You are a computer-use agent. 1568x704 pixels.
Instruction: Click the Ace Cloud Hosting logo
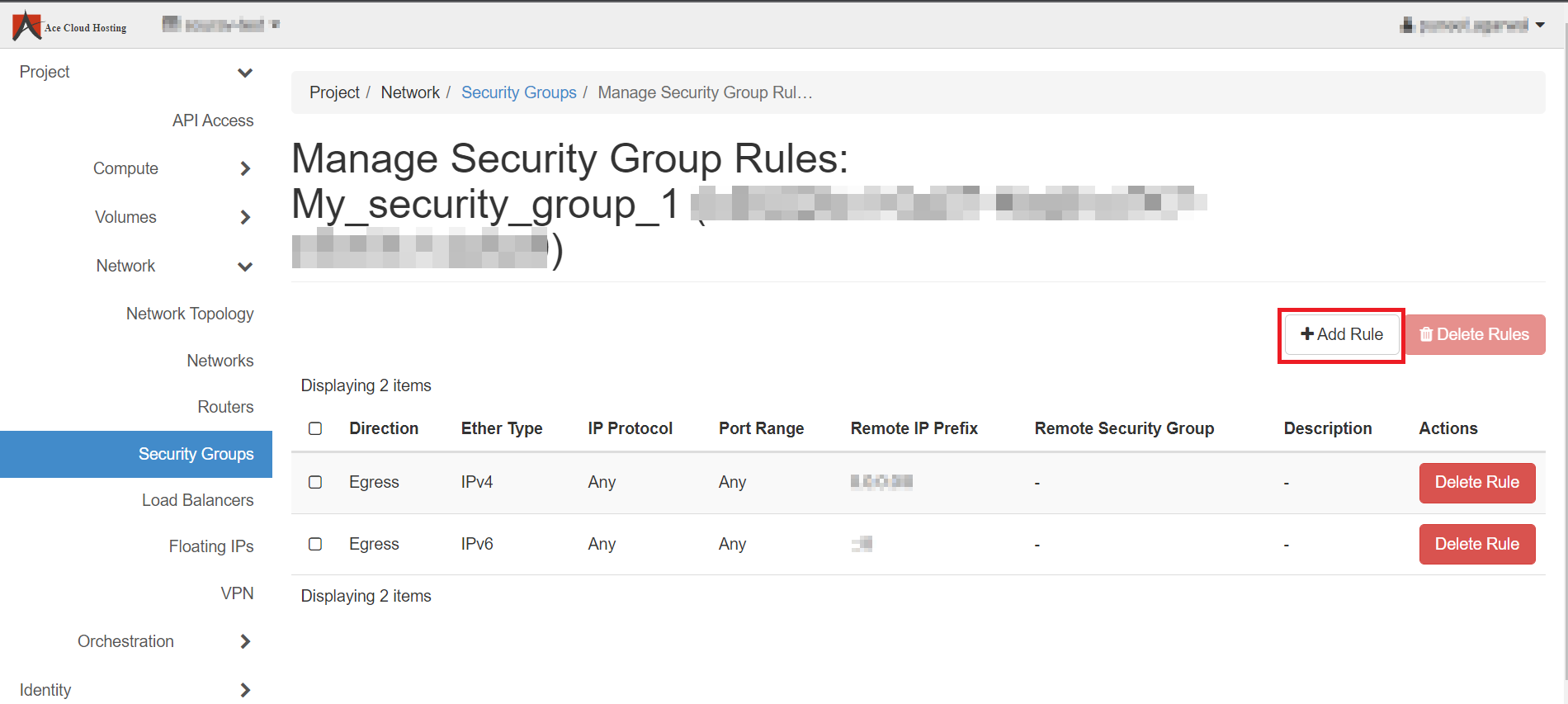click(69, 26)
